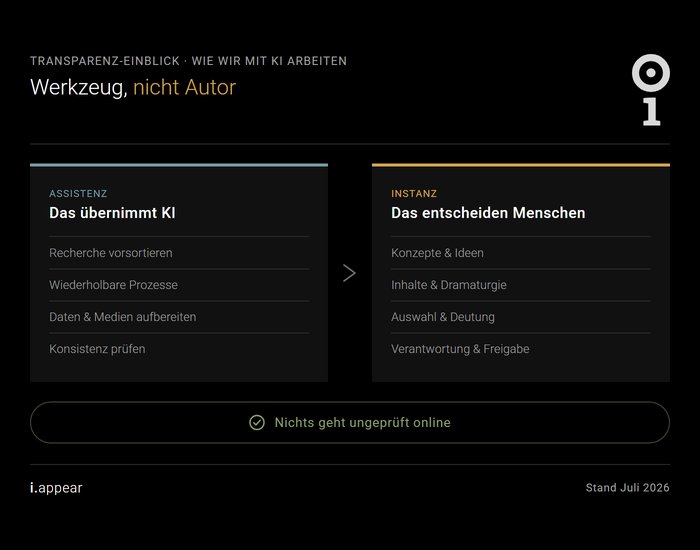
Task: Select the 'Inhalte & Dramaturgie' row
Action: click(x=521, y=285)
